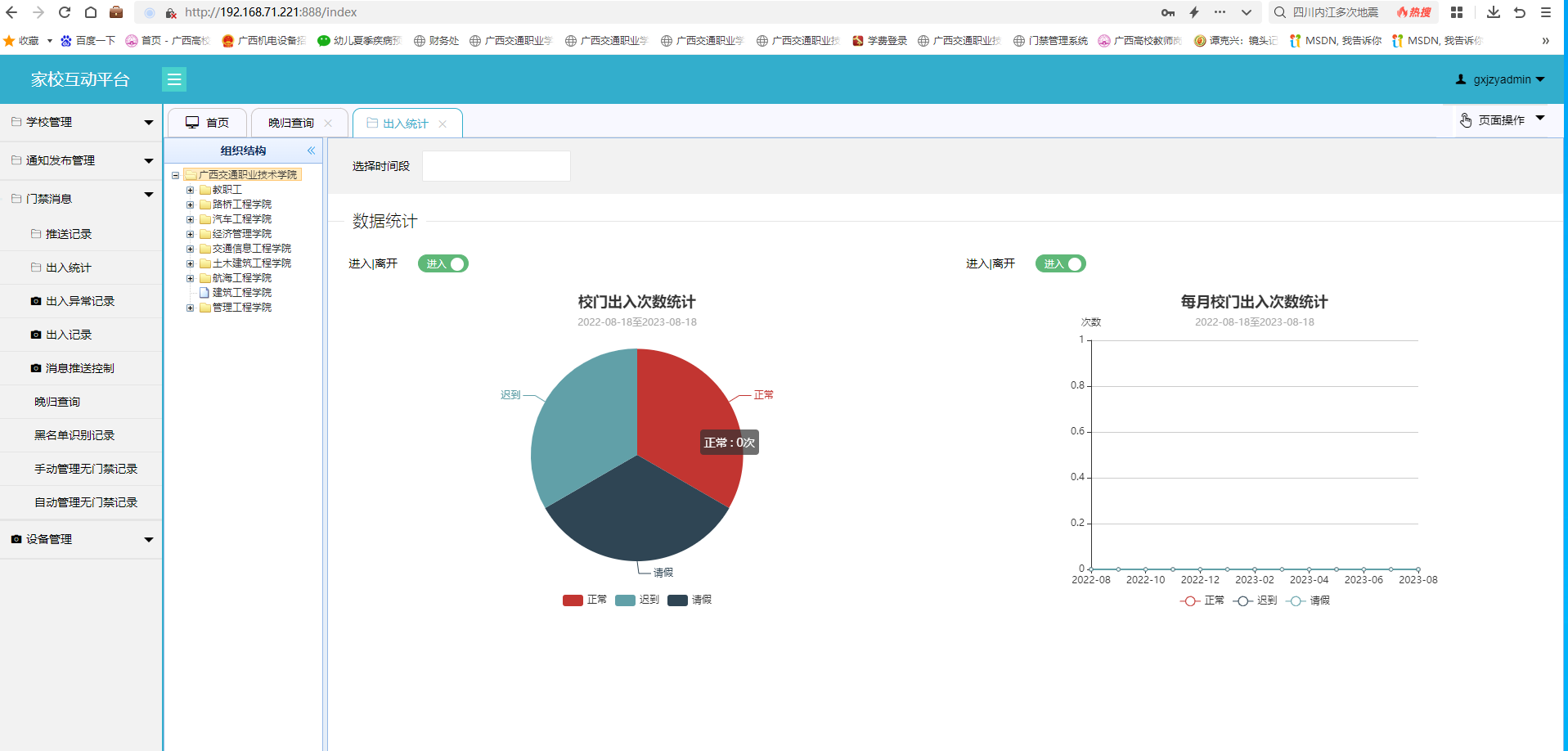
Task: Expand the 路桥工程学院 tree node
Action: [190, 205]
